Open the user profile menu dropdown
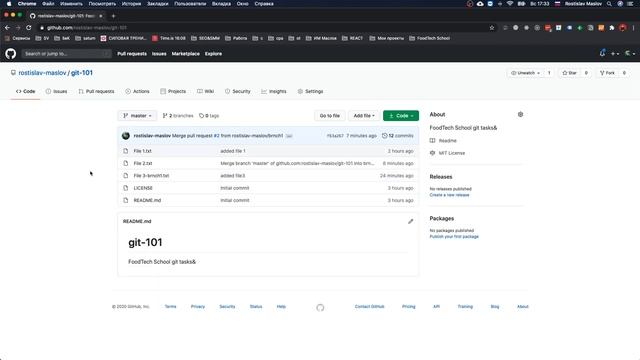The image size is (640, 360). tap(630, 53)
